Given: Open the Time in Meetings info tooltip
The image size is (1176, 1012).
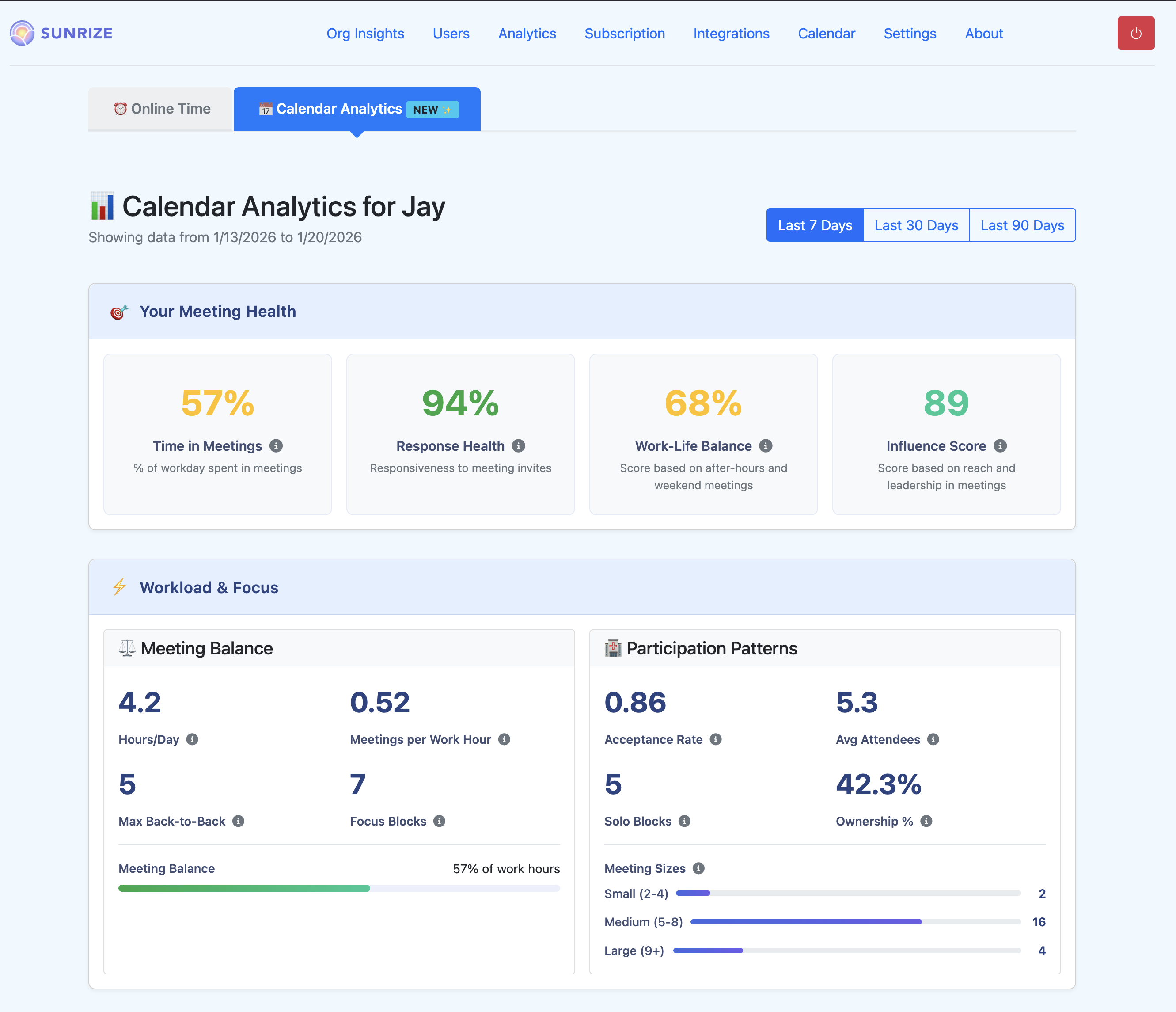Looking at the screenshot, I should click(277, 446).
